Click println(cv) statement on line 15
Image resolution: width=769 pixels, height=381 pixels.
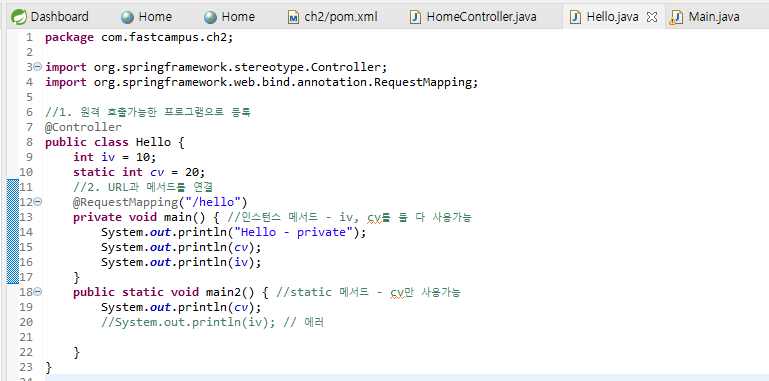coord(181,247)
